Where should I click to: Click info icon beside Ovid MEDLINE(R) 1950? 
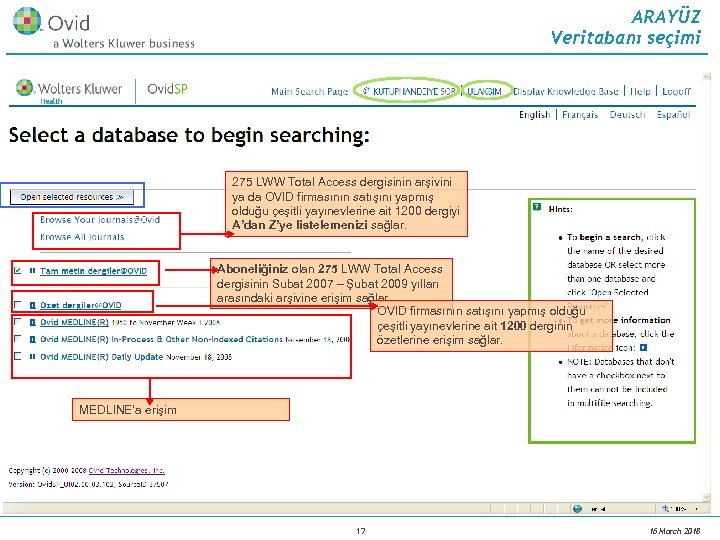[32, 322]
